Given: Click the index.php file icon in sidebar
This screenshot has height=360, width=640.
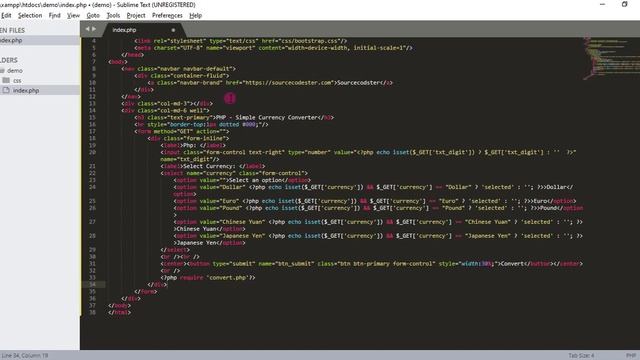Looking at the screenshot, I should pos(6,90).
